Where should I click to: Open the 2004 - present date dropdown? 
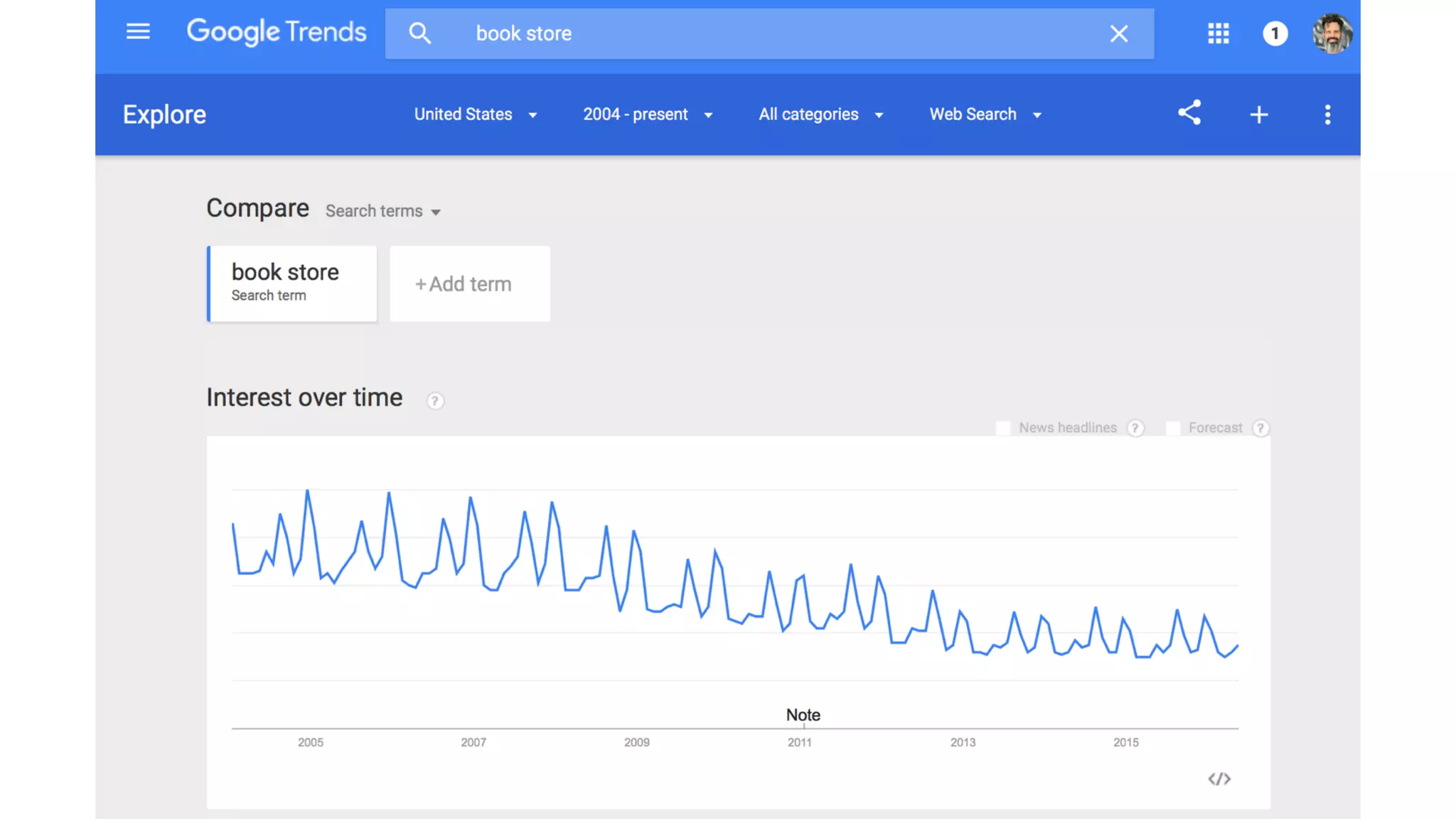tap(647, 114)
